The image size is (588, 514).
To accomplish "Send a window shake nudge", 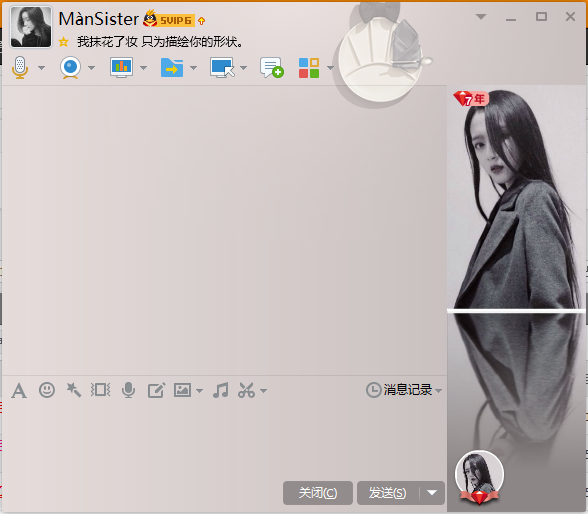I will (x=100, y=390).
